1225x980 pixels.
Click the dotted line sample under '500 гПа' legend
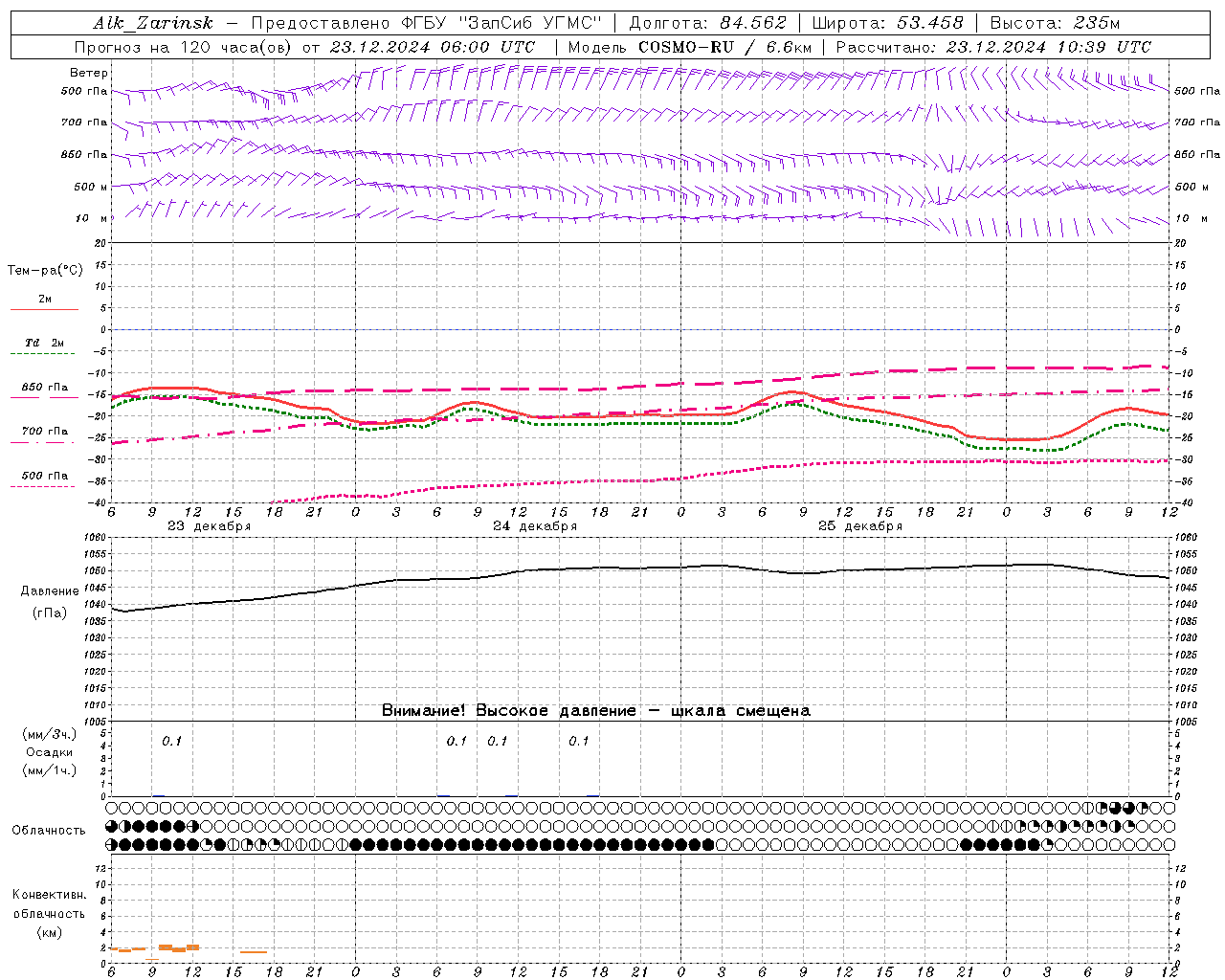[43, 486]
